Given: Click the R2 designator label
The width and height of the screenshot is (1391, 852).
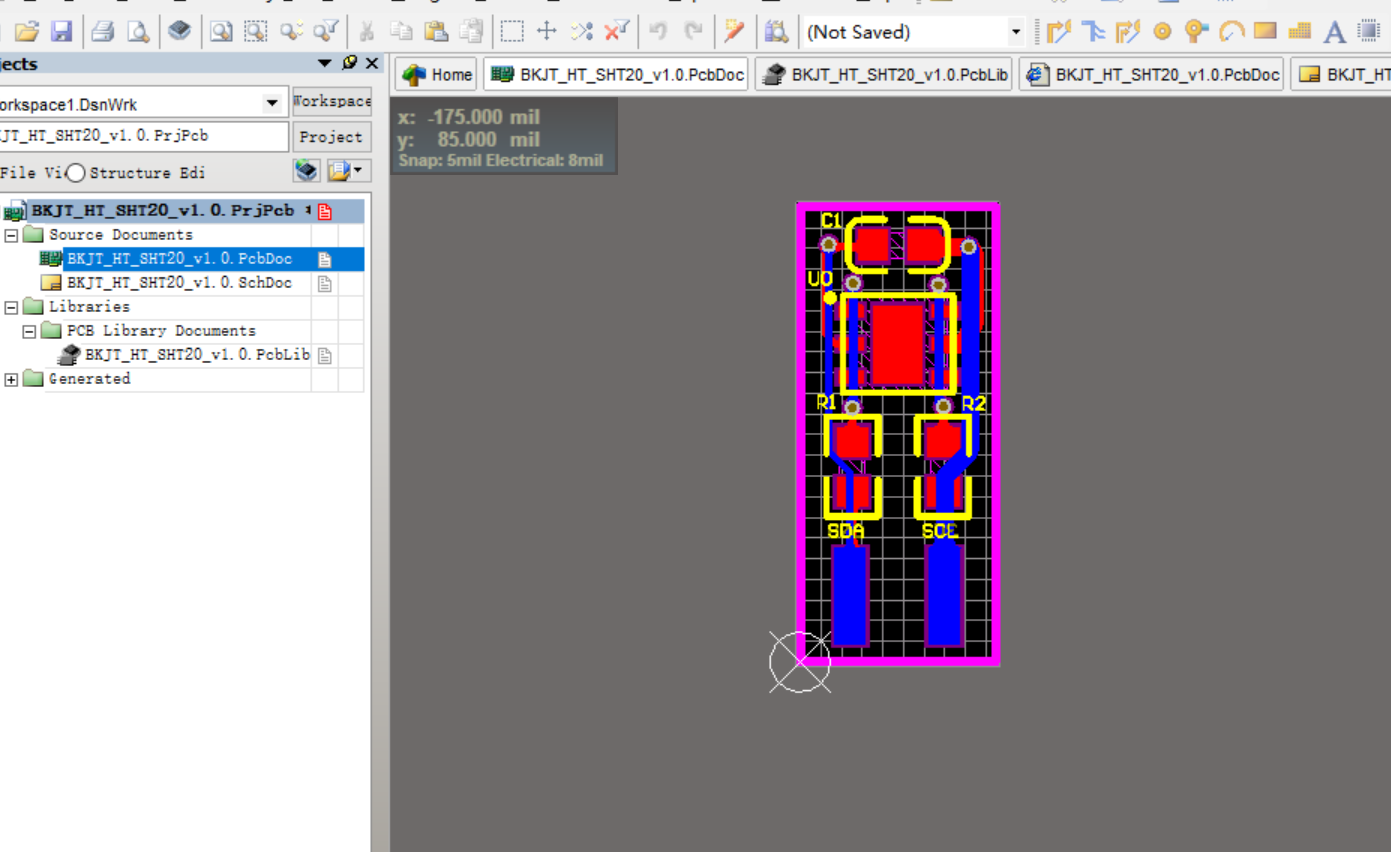Looking at the screenshot, I should 973,403.
